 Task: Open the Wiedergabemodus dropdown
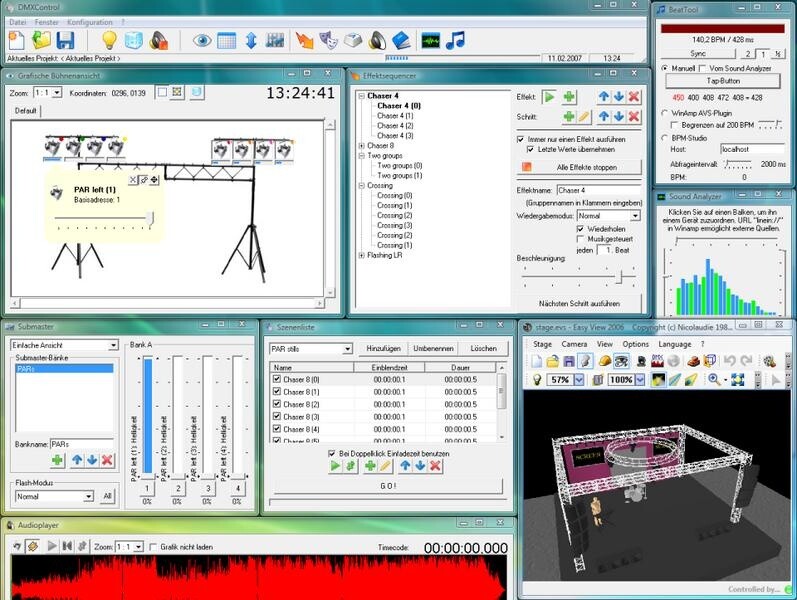[635, 215]
